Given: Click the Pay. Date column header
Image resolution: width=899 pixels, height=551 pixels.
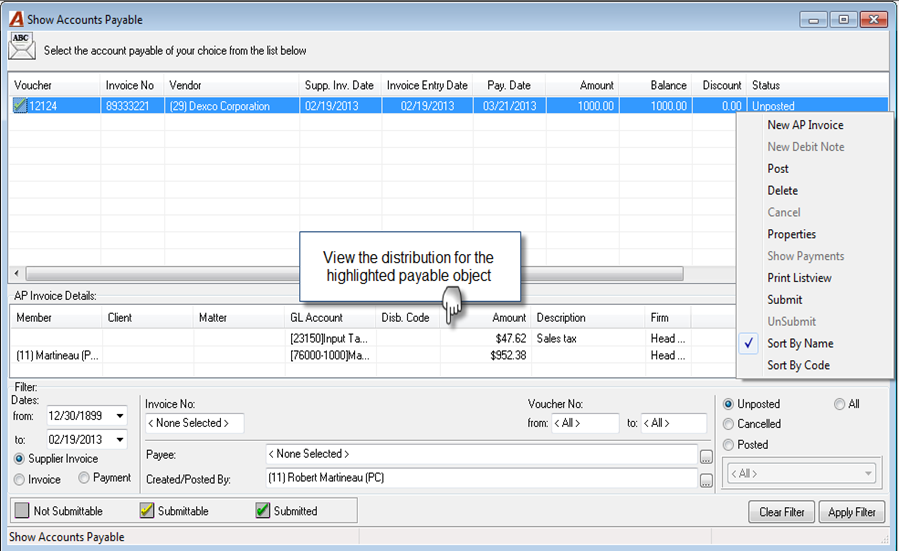Looking at the screenshot, I should pos(509,85).
